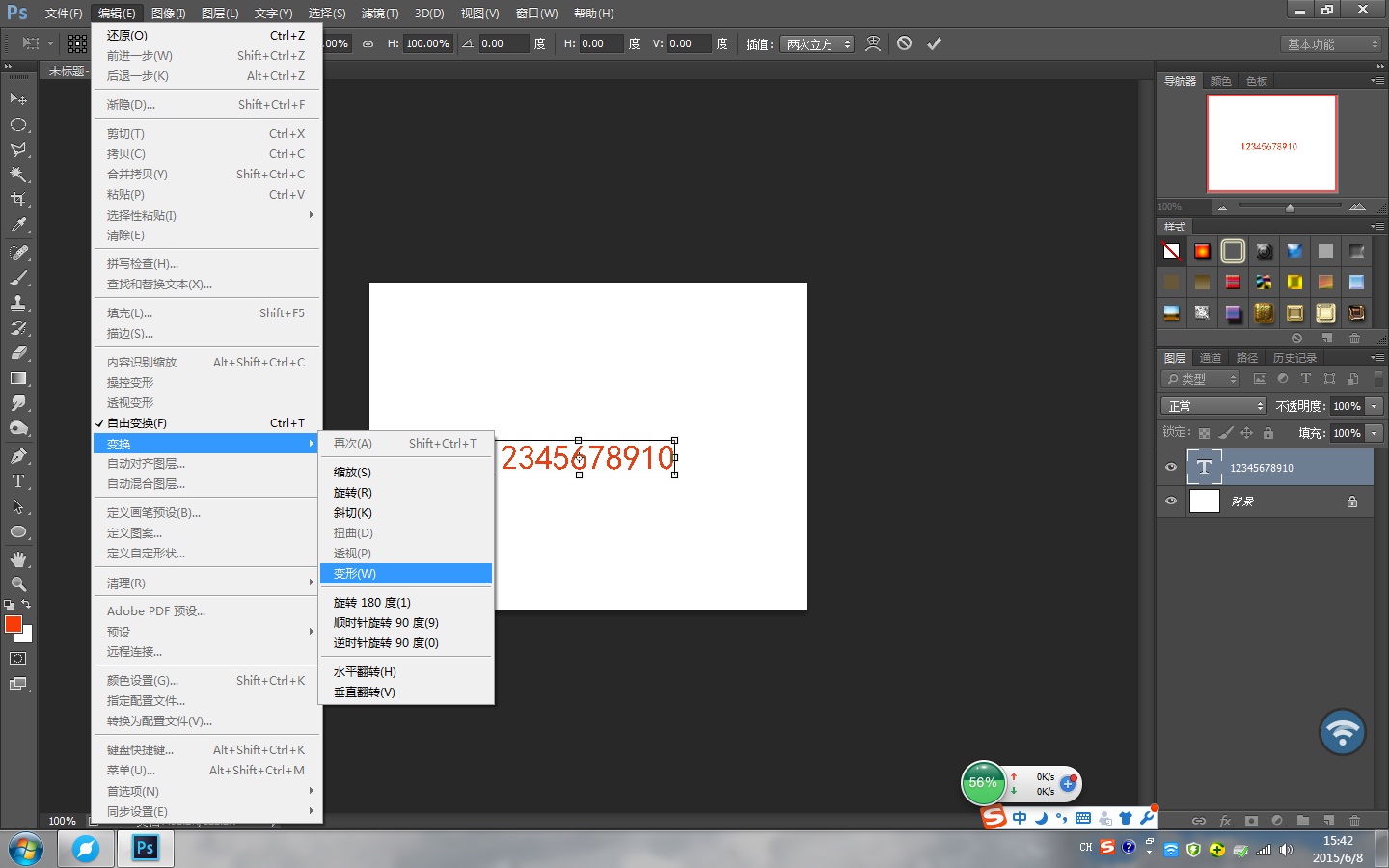Select the Ellipse shape tool

point(18,531)
